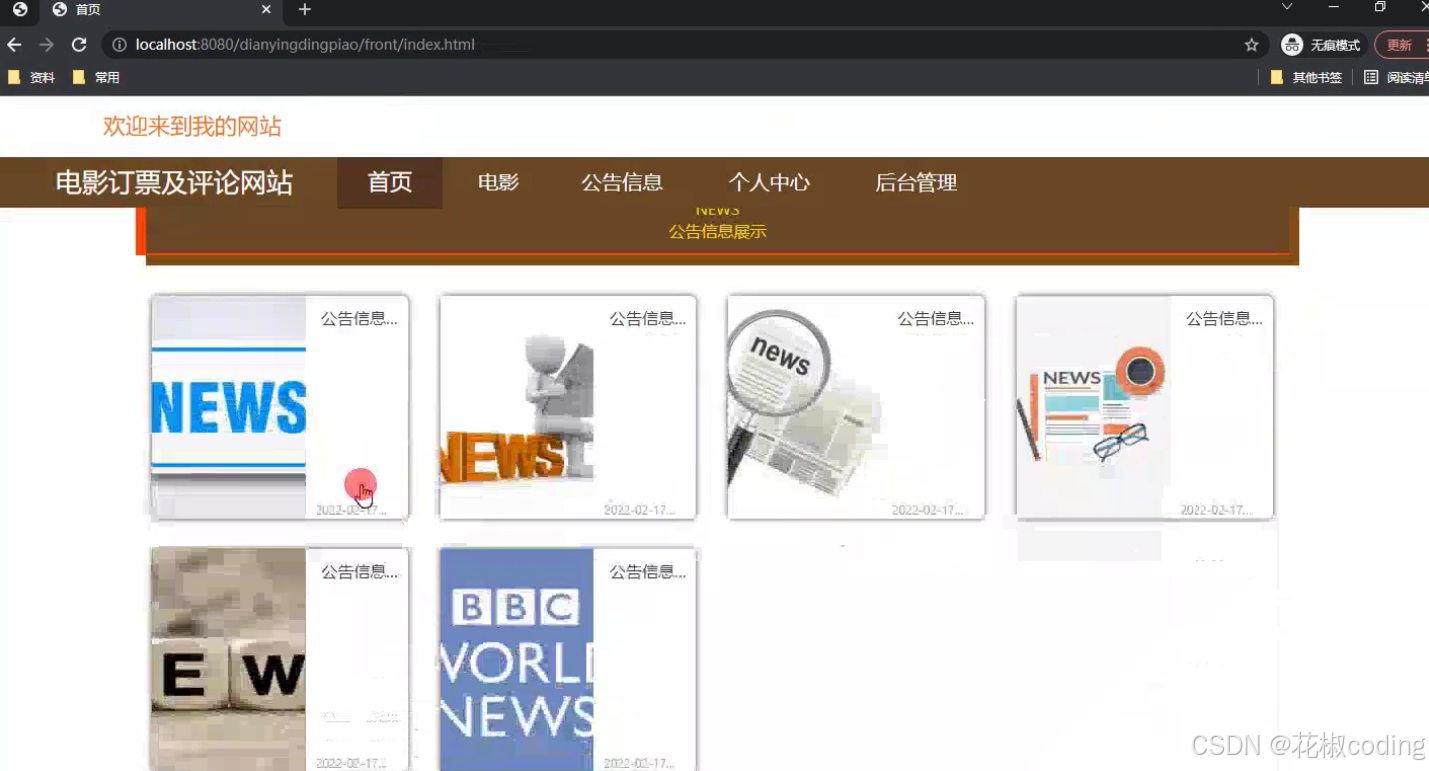Bookmark this page using the star icon
The width and height of the screenshot is (1429, 771).
click(x=1251, y=44)
